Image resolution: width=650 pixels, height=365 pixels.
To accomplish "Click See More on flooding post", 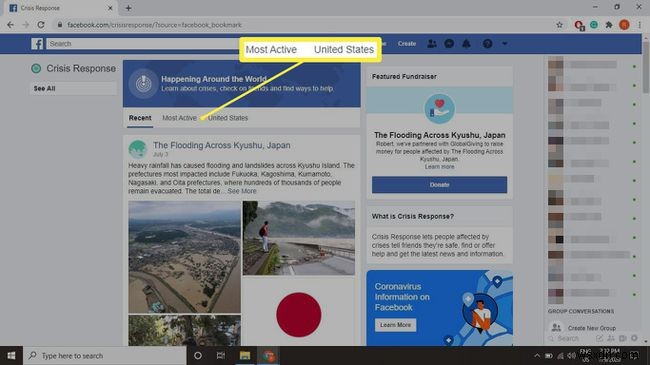I will click(x=242, y=191).
